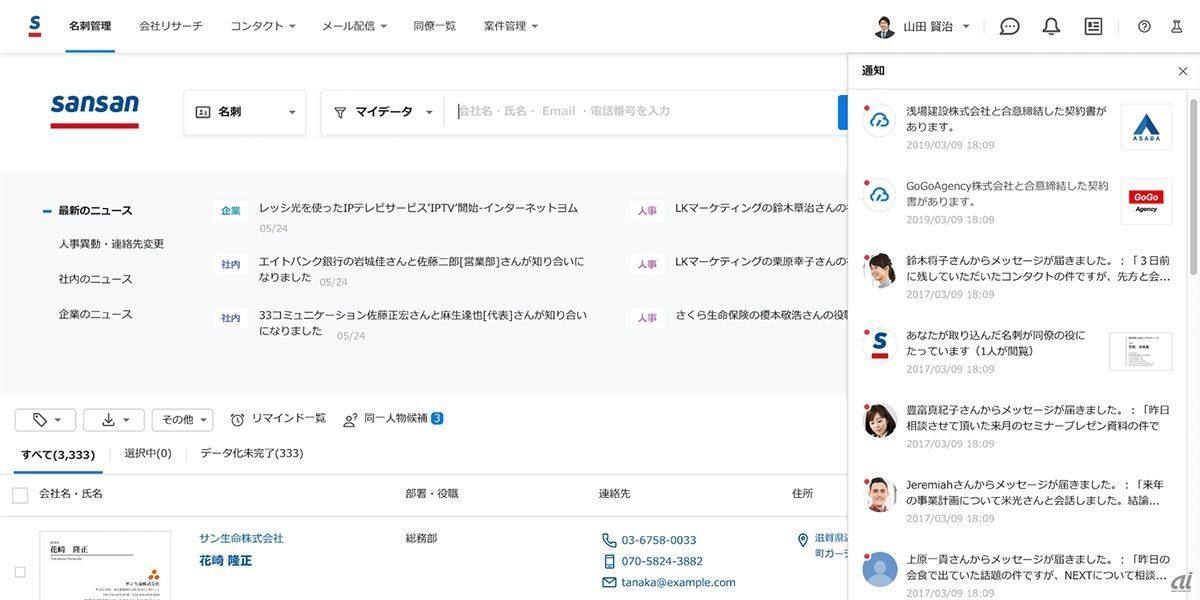This screenshot has height=600, width=1200.
Task: Open LKマーケティングの鈴木章治 news item
Action: tap(760, 208)
